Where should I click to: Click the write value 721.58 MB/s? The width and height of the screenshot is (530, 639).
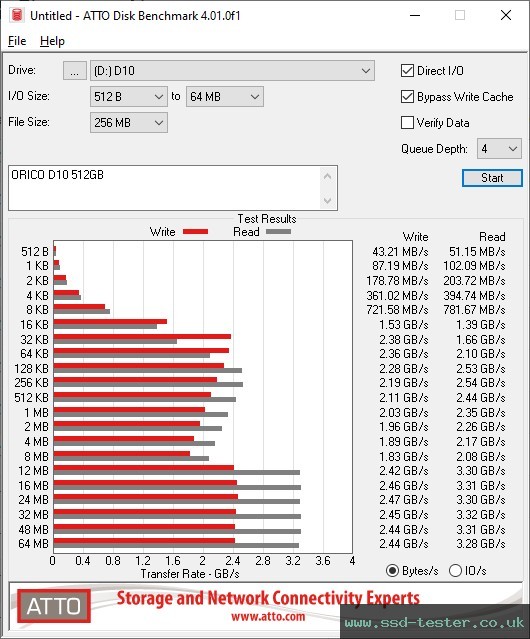[x=397, y=310]
